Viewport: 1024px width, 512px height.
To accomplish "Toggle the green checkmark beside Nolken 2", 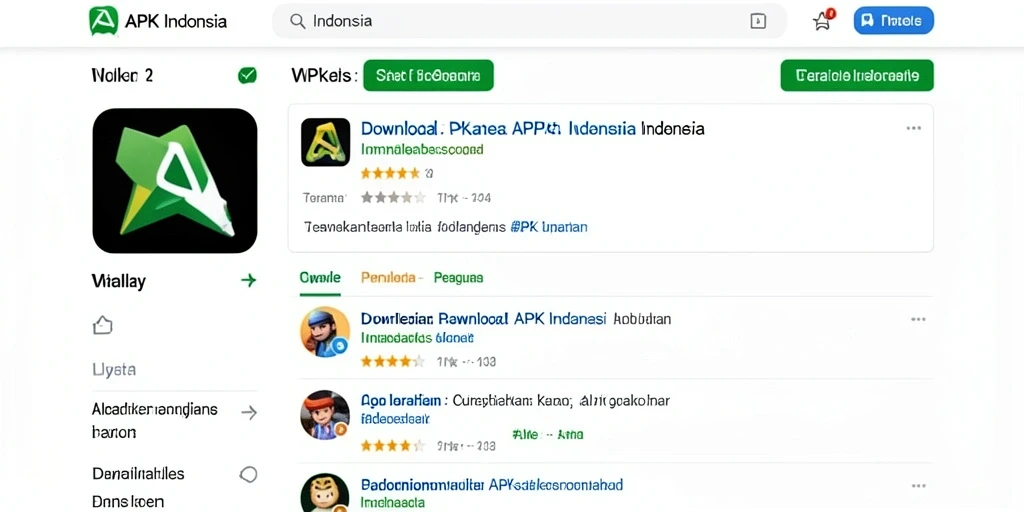I will pos(248,75).
